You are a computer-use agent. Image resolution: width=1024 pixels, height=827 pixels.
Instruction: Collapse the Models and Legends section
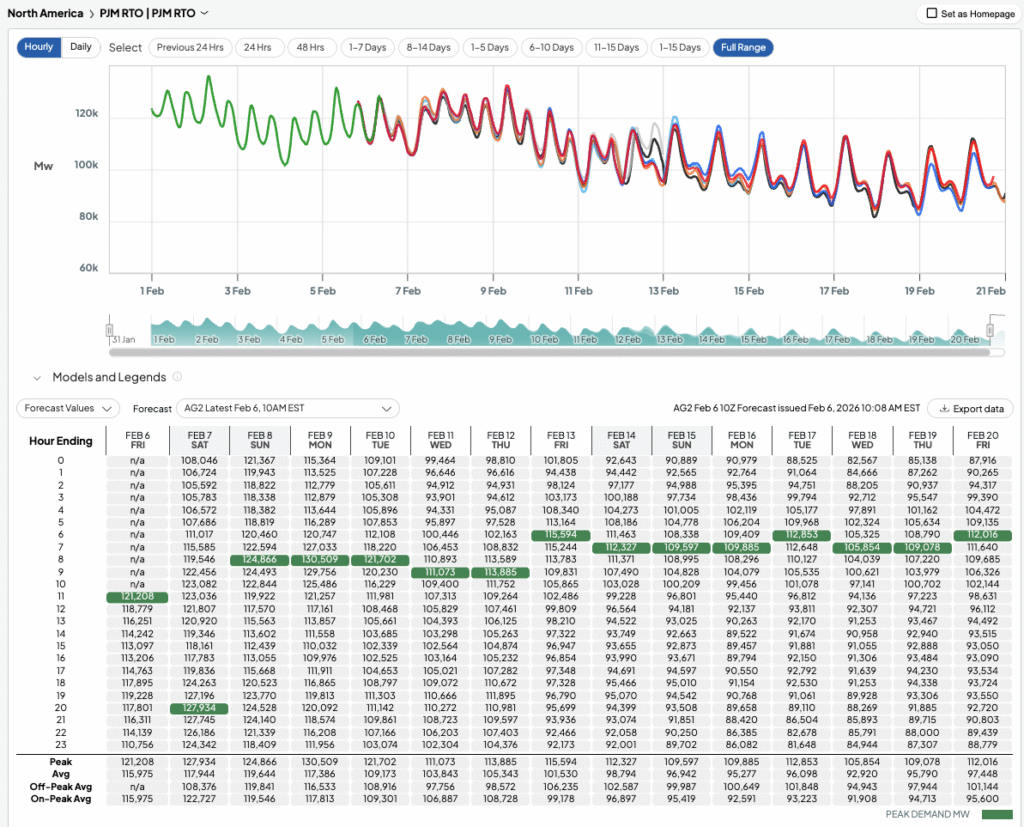pos(37,378)
